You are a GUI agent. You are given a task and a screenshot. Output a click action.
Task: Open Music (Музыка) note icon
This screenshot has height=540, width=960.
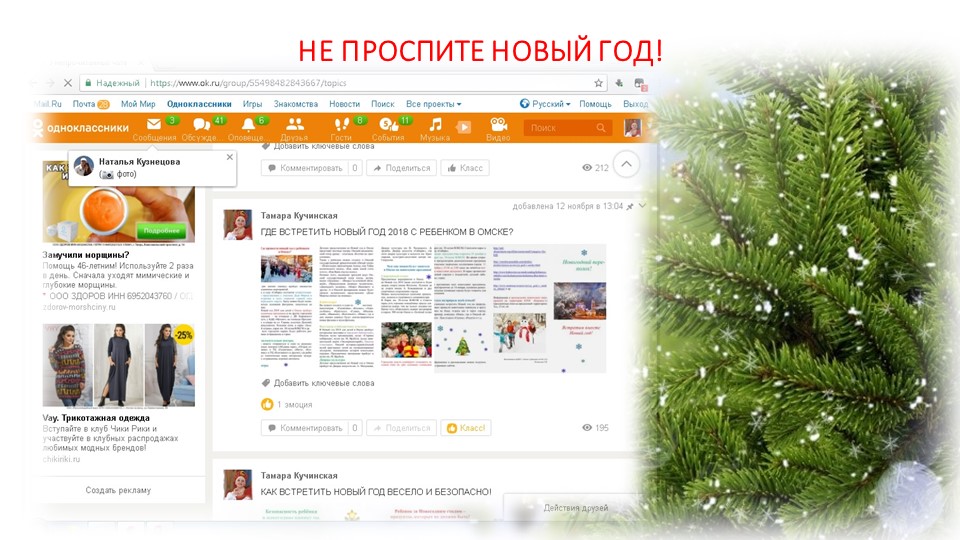tap(435, 124)
